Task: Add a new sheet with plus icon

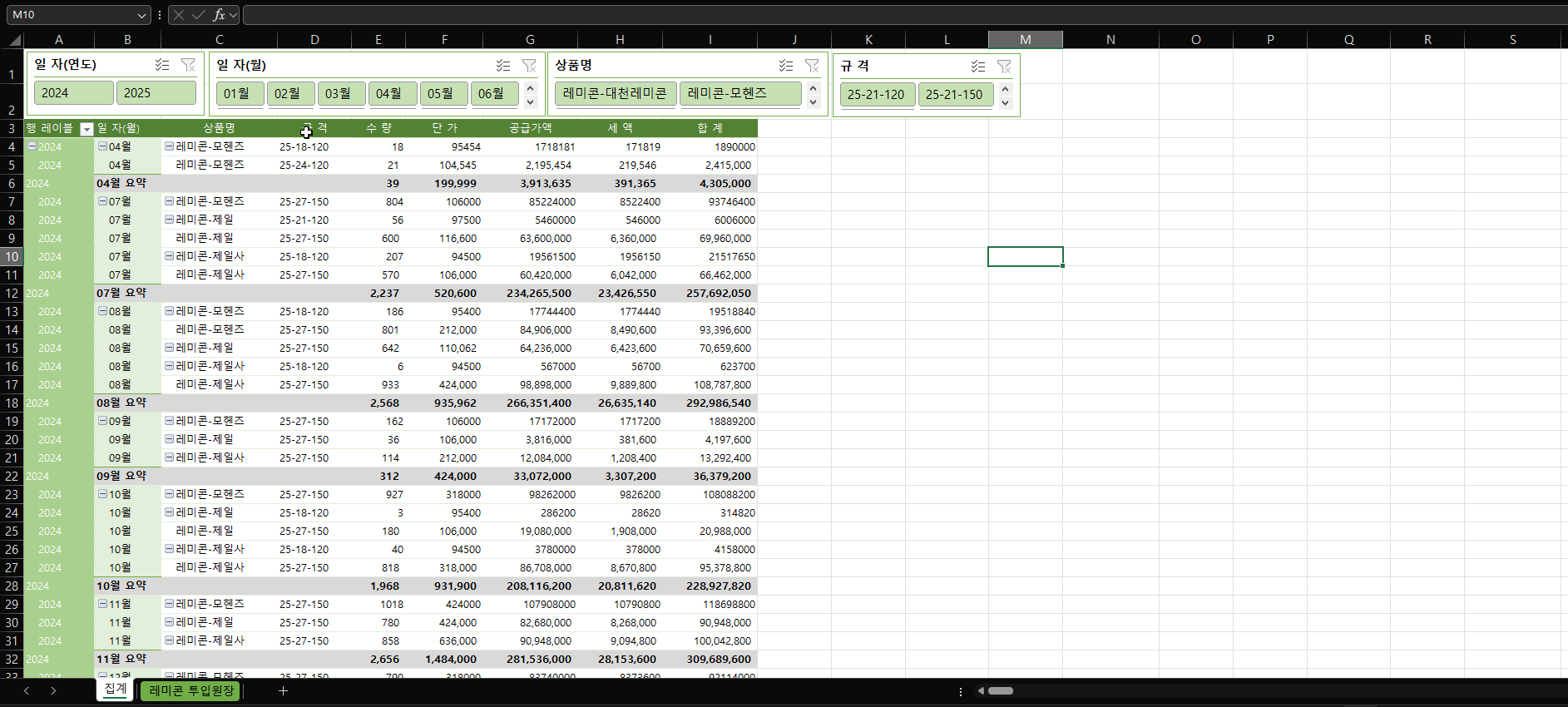Action: point(283,690)
